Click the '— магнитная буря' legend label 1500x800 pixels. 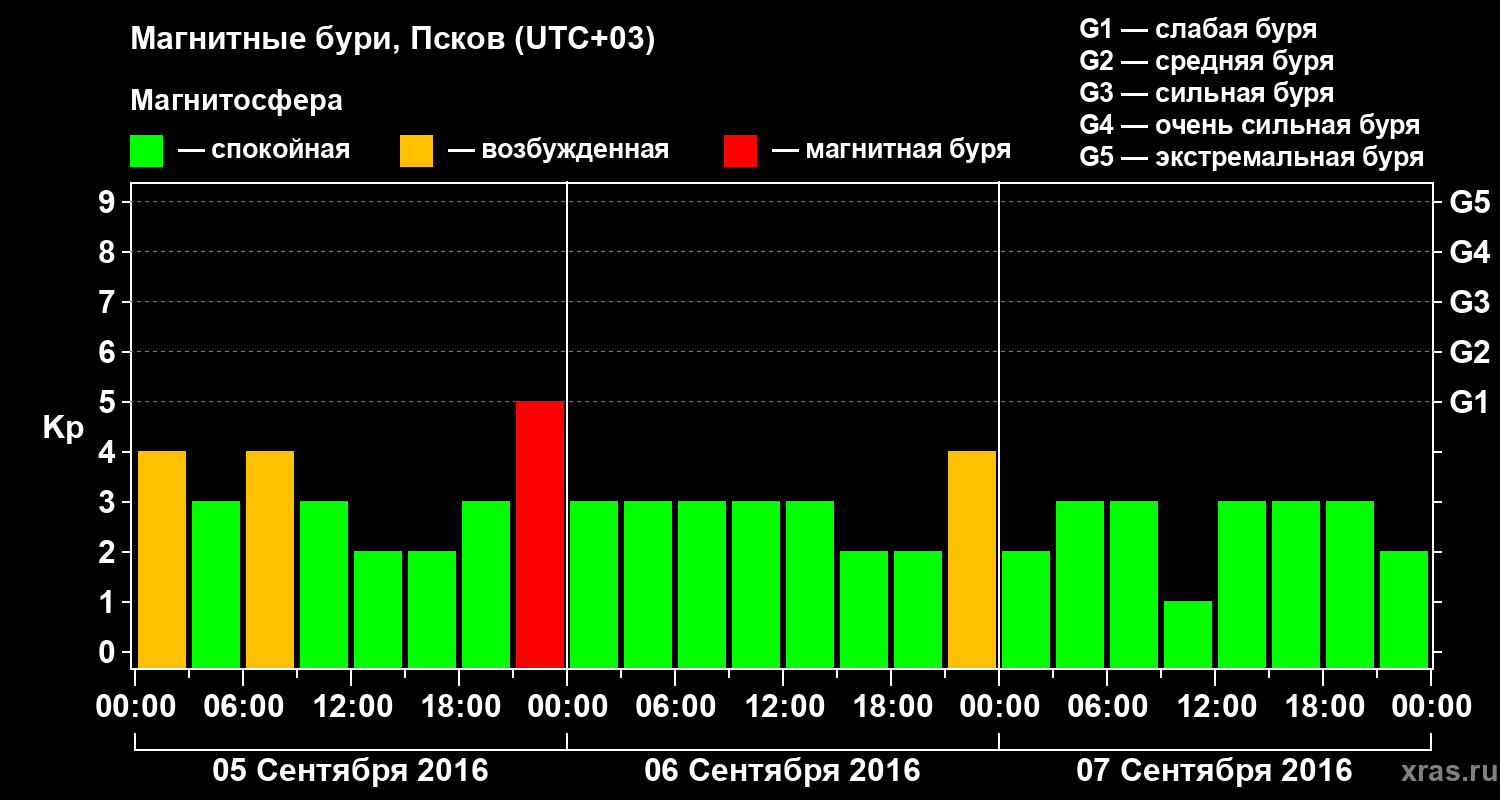pos(891,151)
